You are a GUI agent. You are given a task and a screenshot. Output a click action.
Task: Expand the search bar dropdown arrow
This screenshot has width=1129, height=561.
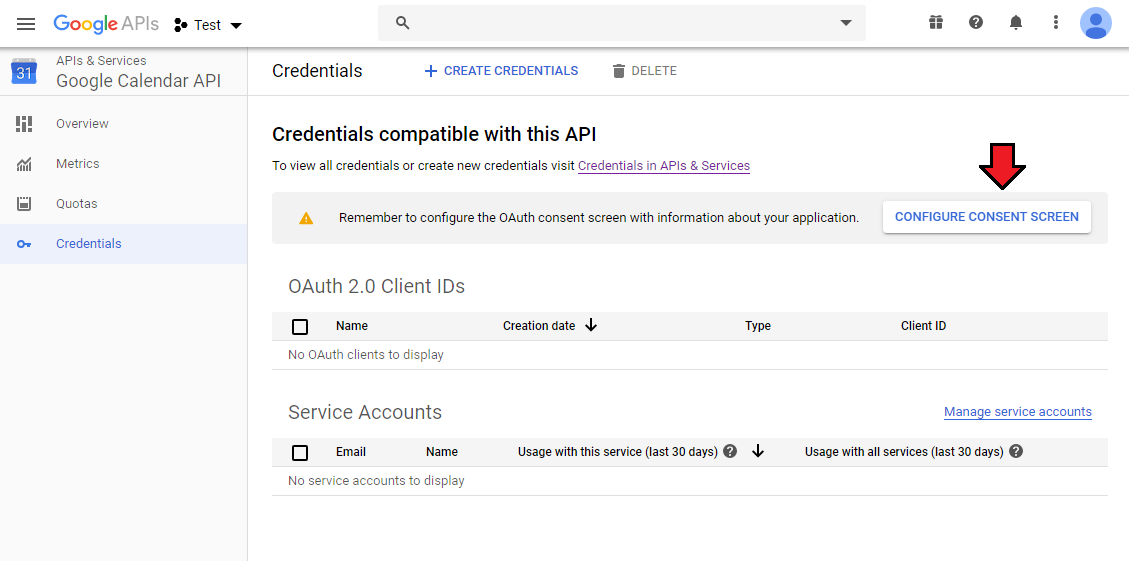click(x=846, y=23)
